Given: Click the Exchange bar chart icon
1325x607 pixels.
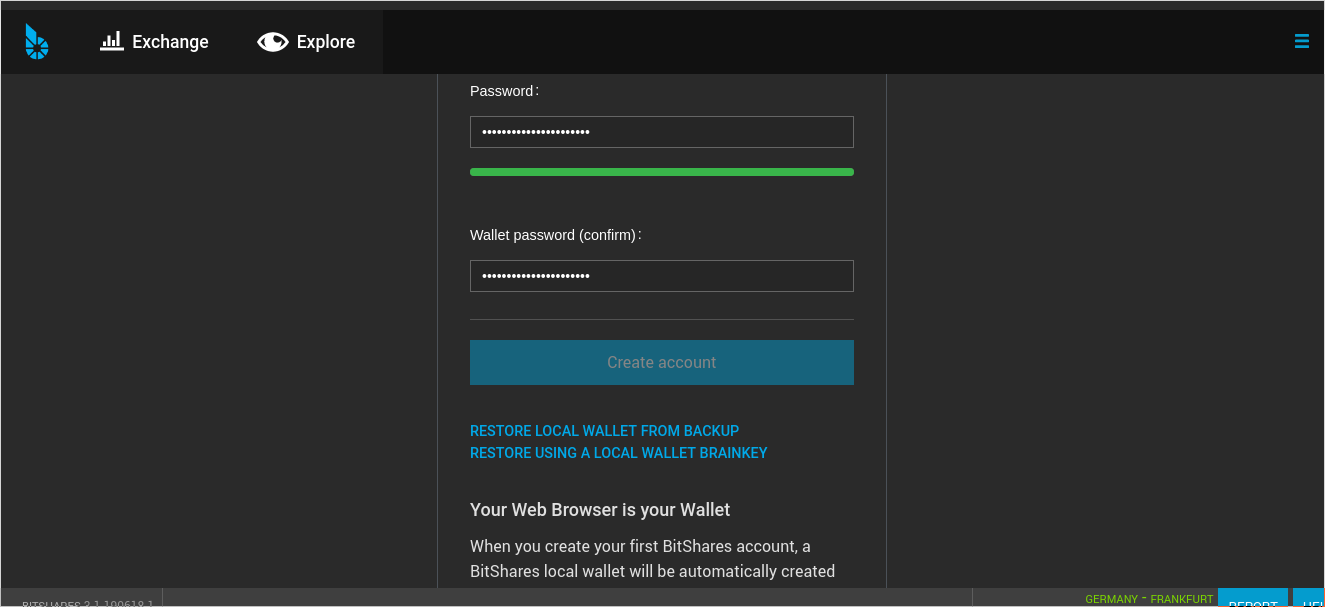Looking at the screenshot, I should coord(112,41).
